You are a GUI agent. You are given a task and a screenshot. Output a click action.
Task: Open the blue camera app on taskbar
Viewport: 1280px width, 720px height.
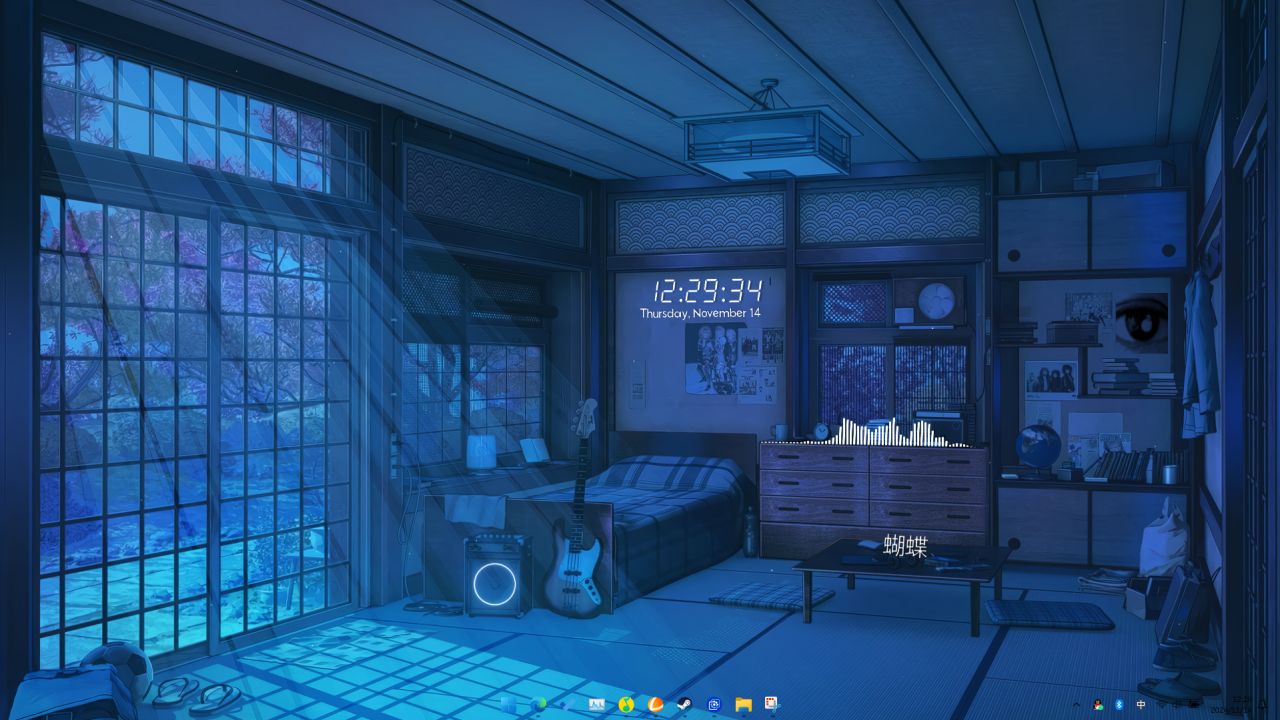point(714,705)
